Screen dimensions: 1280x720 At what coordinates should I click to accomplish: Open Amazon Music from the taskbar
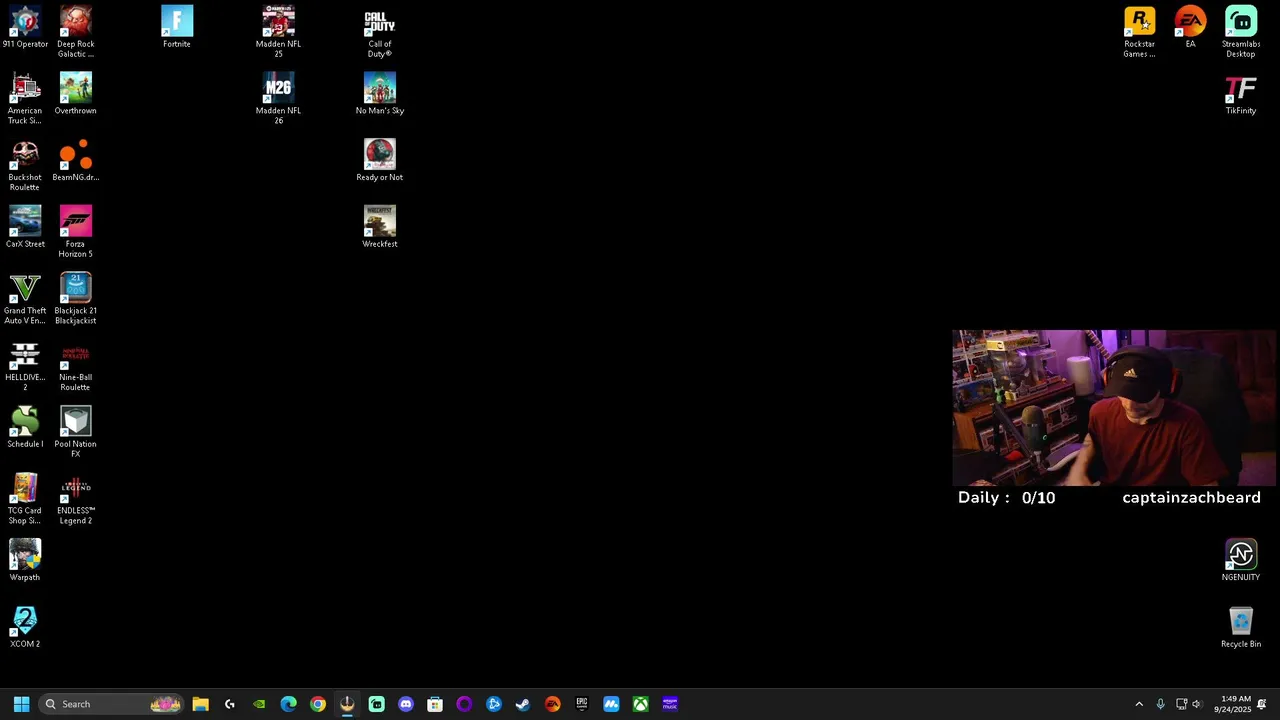(x=670, y=704)
